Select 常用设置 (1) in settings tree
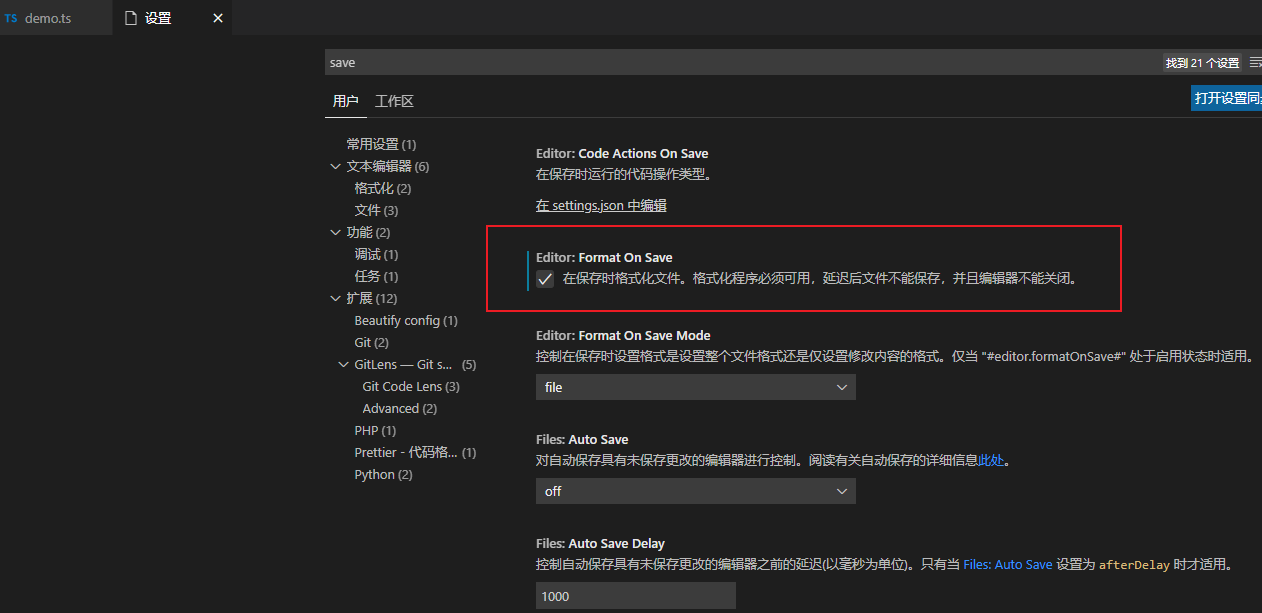The height and width of the screenshot is (613, 1262). [381, 144]
